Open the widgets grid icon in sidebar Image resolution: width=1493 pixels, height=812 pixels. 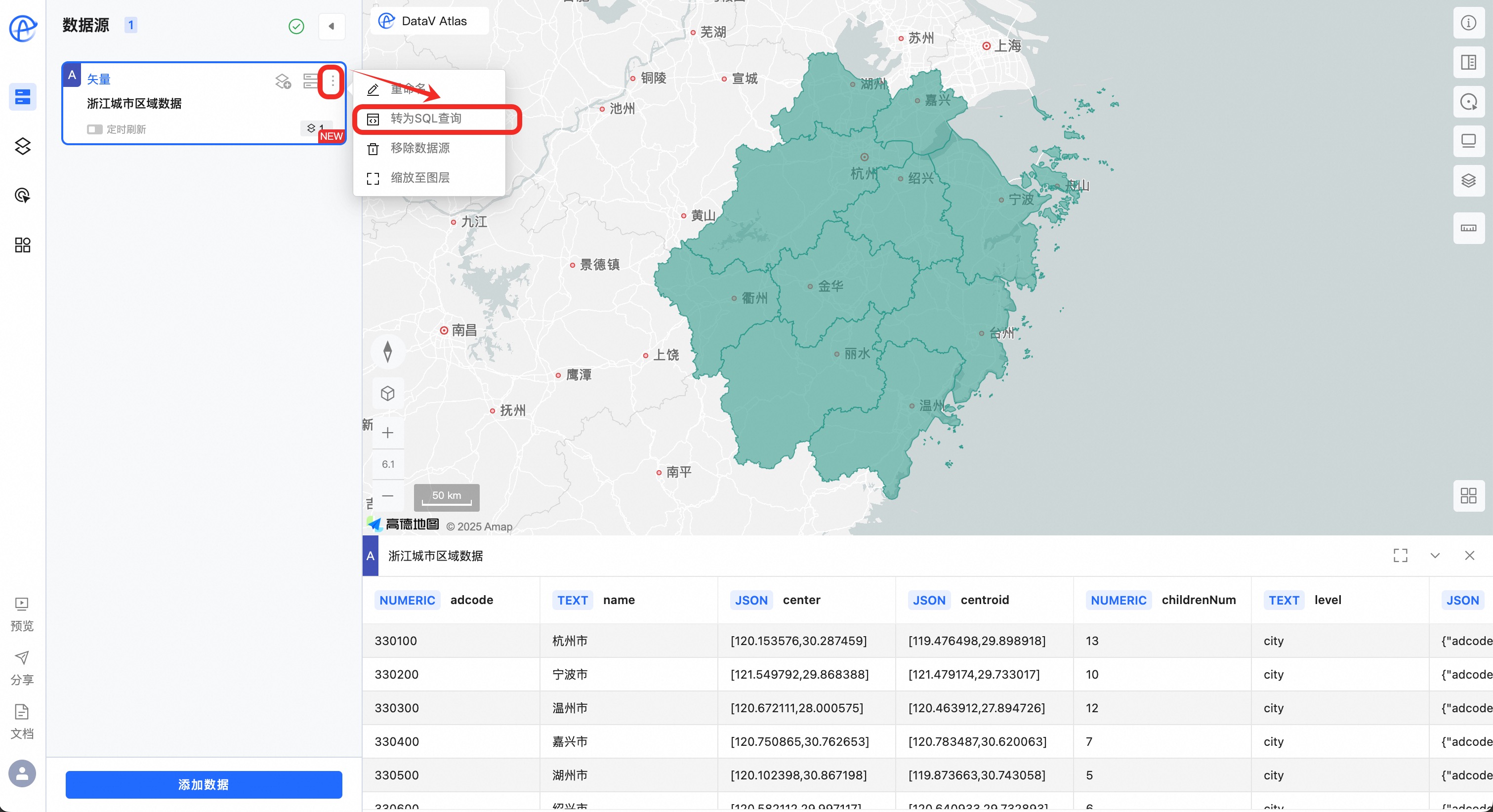click(23, 244)
